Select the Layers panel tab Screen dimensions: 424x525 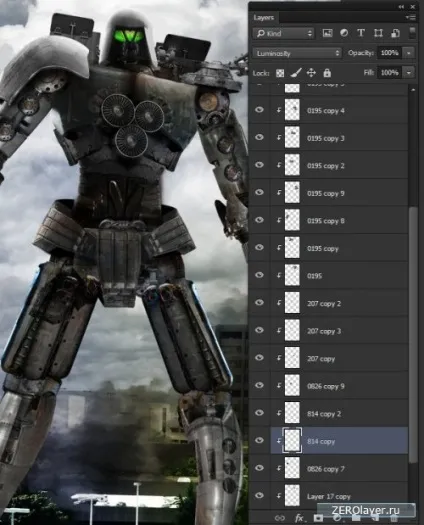264,17
